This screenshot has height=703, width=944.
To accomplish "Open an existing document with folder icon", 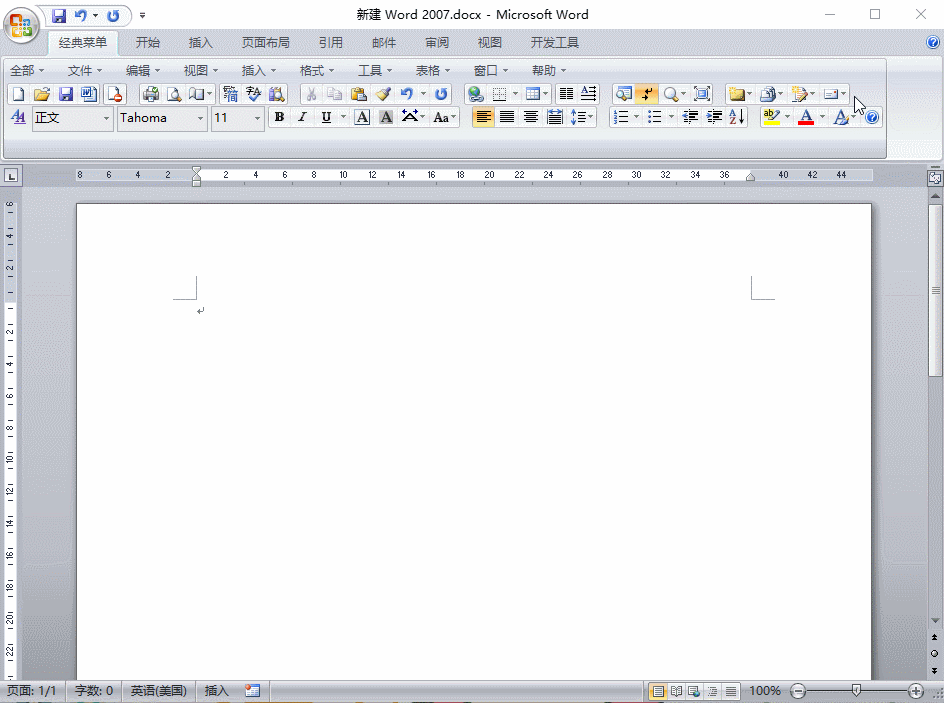I will [x=41, y=94].
